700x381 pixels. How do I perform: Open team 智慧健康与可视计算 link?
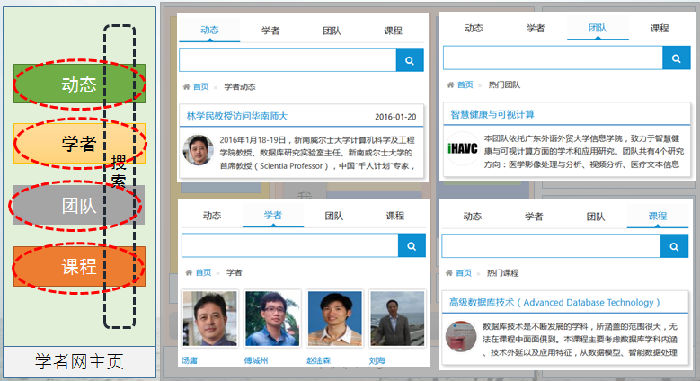coord(492,114)
